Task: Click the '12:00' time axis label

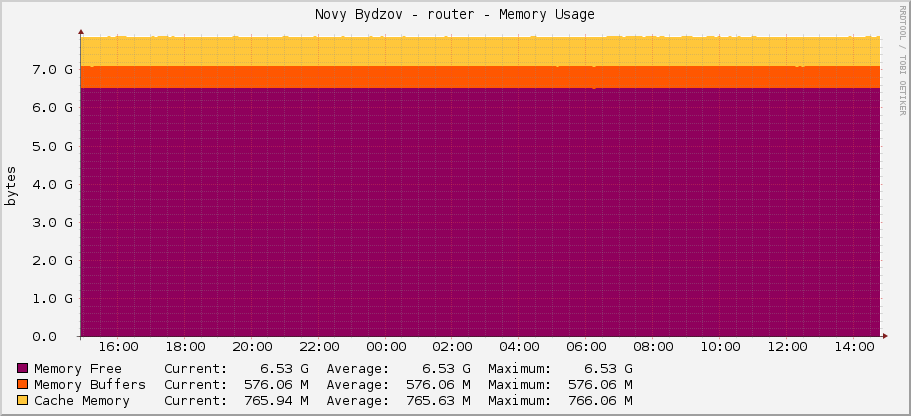Action: click(787, 347)
